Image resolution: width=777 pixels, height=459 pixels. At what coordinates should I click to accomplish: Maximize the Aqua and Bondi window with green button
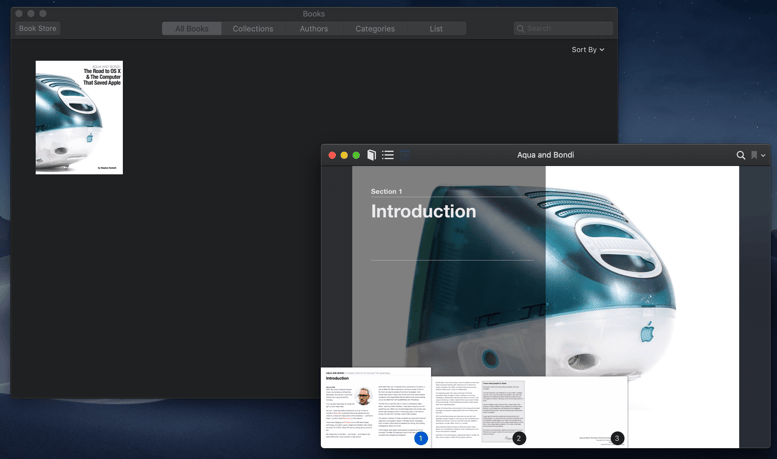tap(356, 155)
